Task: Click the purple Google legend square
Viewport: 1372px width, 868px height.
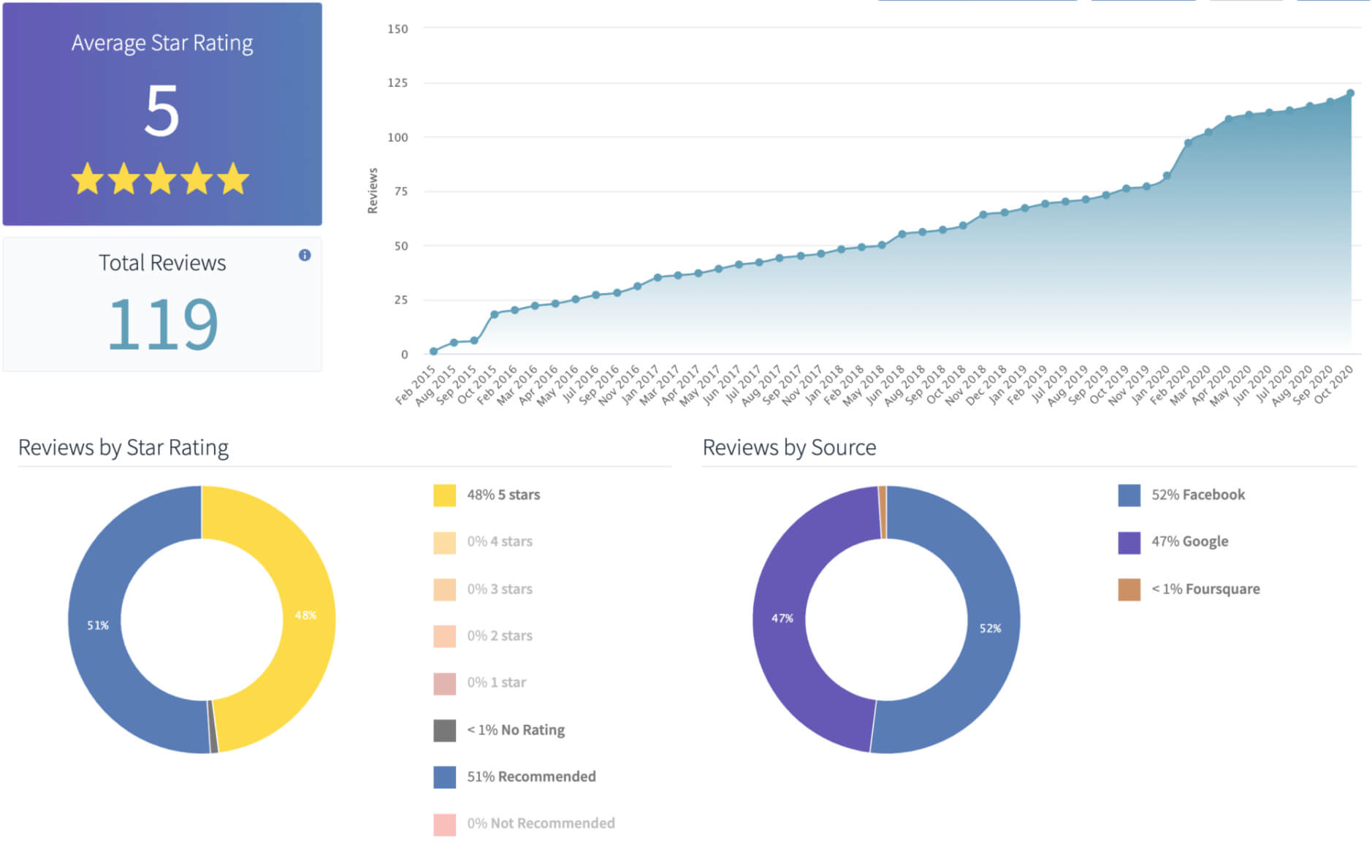Action: click(x=1129, y=542)
